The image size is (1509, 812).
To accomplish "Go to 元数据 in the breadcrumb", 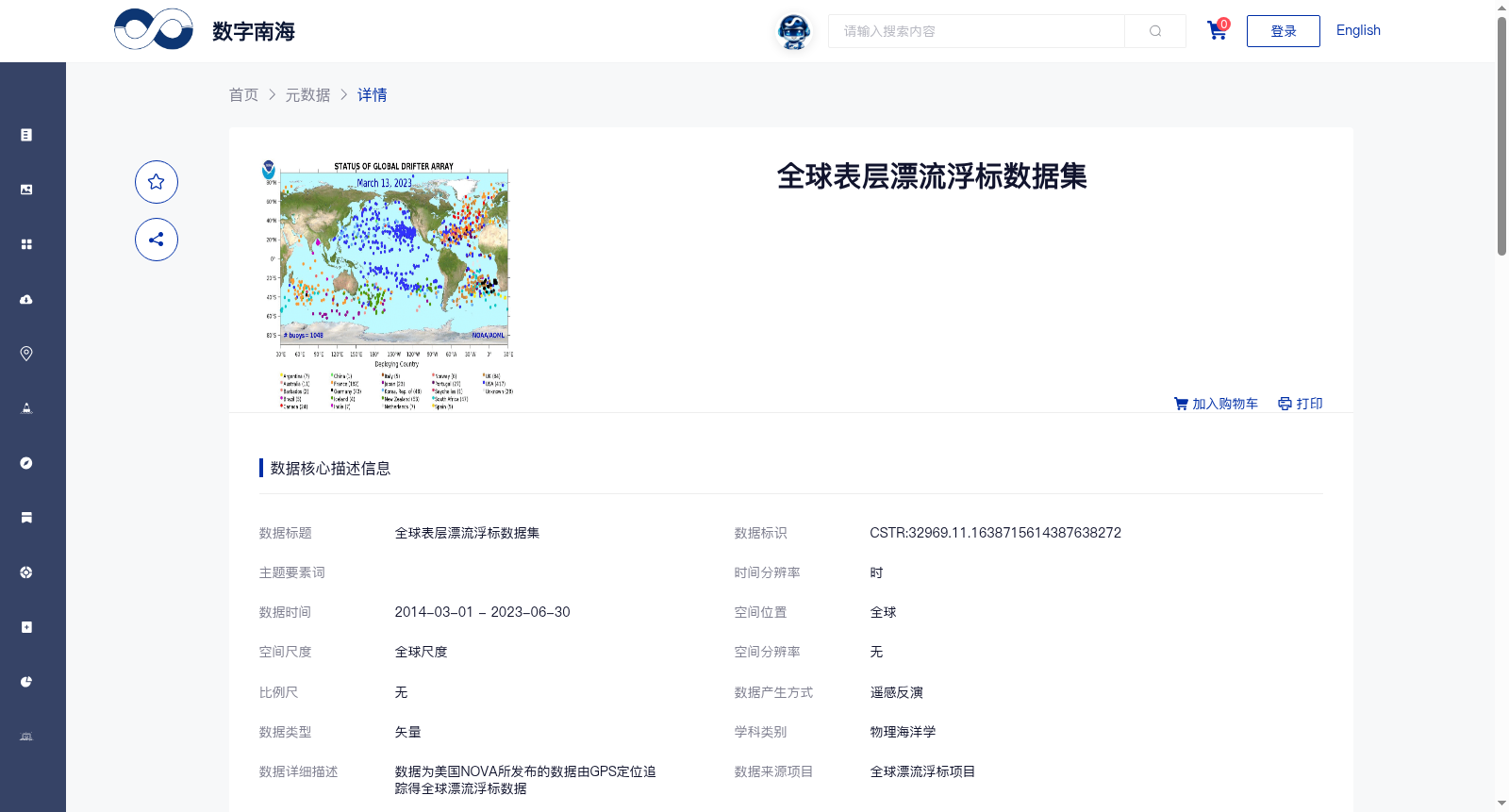I will (x=308, y=94).
